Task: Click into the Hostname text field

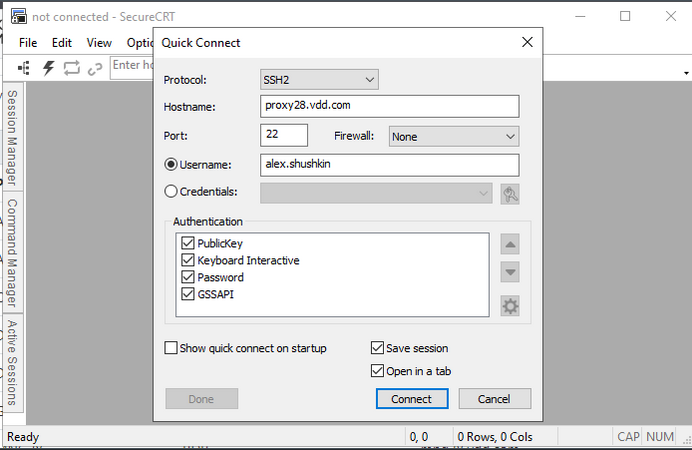Action: point(390,107)
